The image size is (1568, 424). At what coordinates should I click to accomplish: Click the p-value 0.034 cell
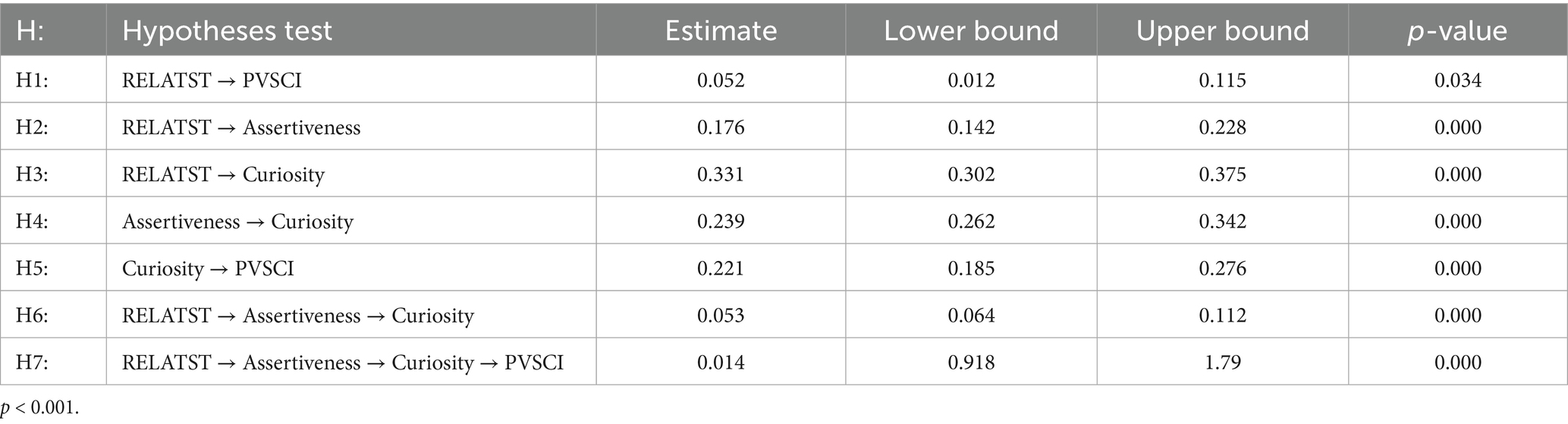point(1457,80)
